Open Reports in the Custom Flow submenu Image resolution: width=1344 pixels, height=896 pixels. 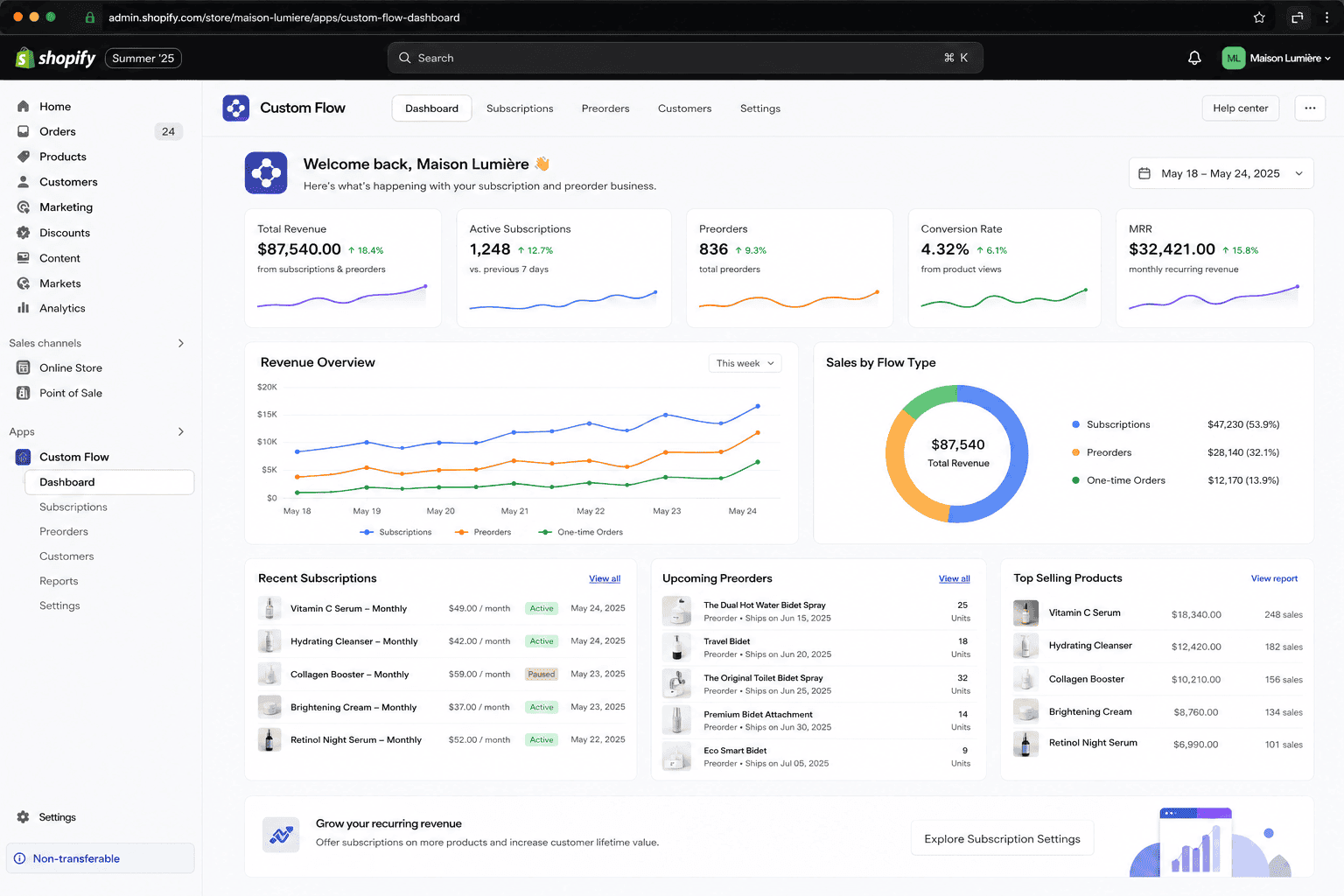coord(59,581)
